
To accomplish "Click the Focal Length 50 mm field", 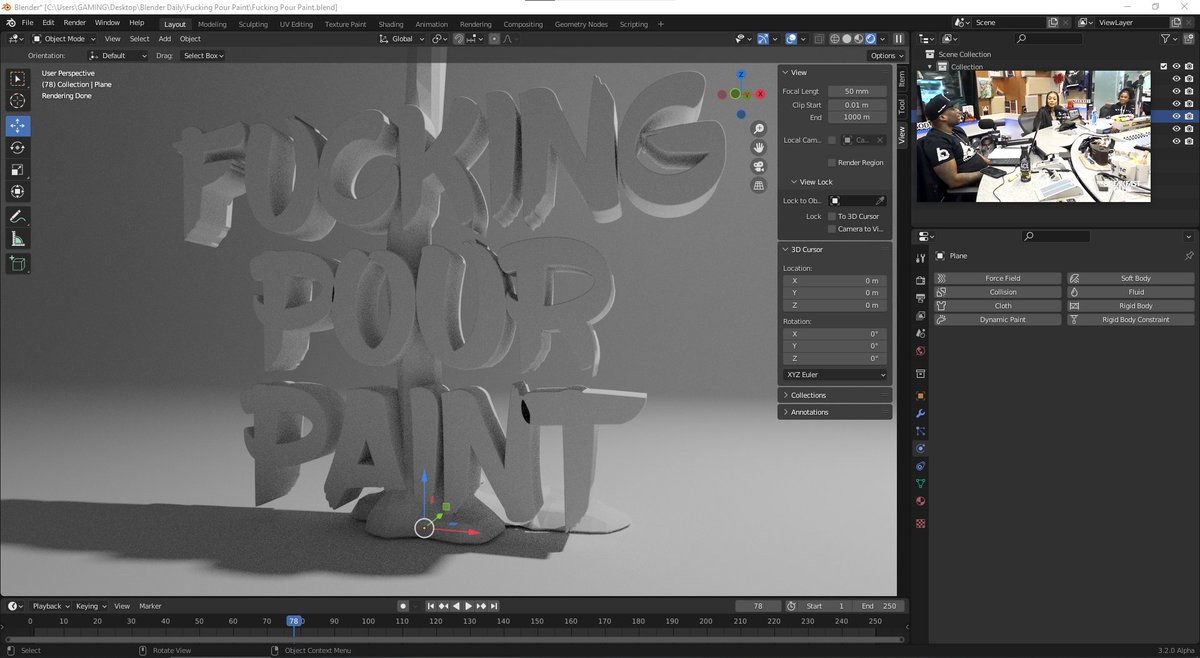I will pyautogui.click(x=857, y=91).
